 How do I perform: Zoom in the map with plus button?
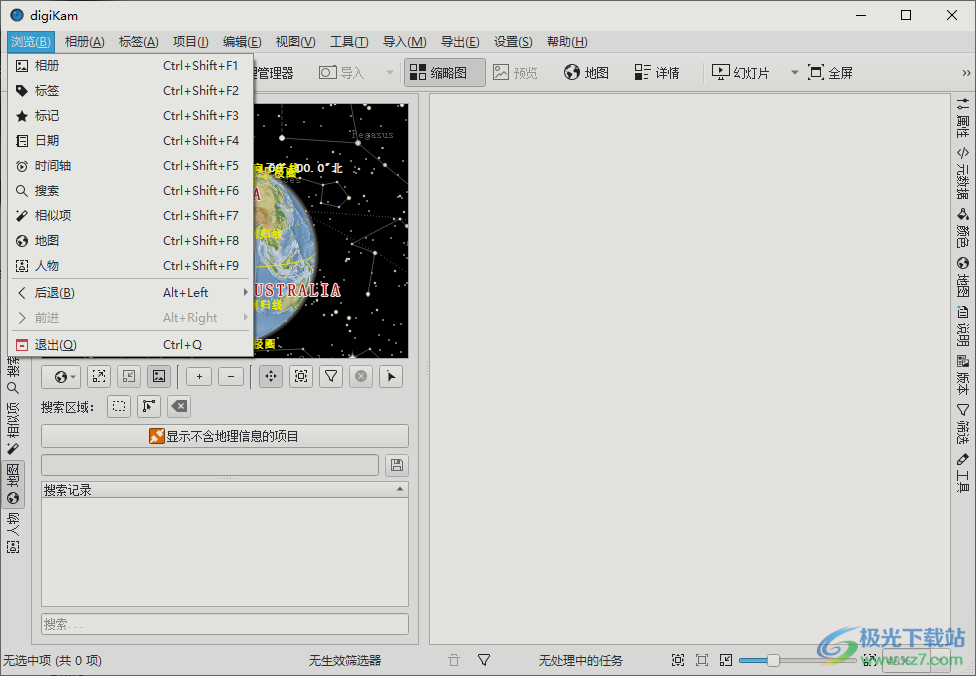[x=199, y=377]
